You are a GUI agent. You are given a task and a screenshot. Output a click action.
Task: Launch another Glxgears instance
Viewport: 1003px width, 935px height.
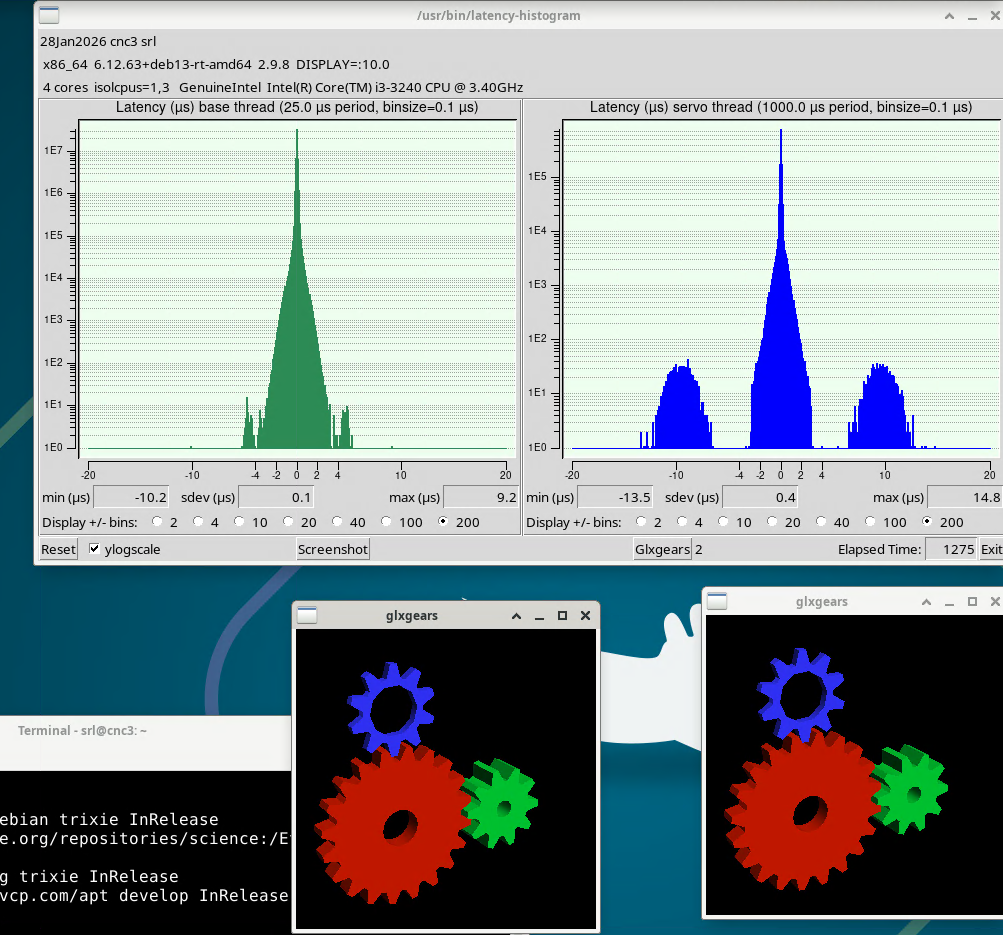click(x=662, y=549)
